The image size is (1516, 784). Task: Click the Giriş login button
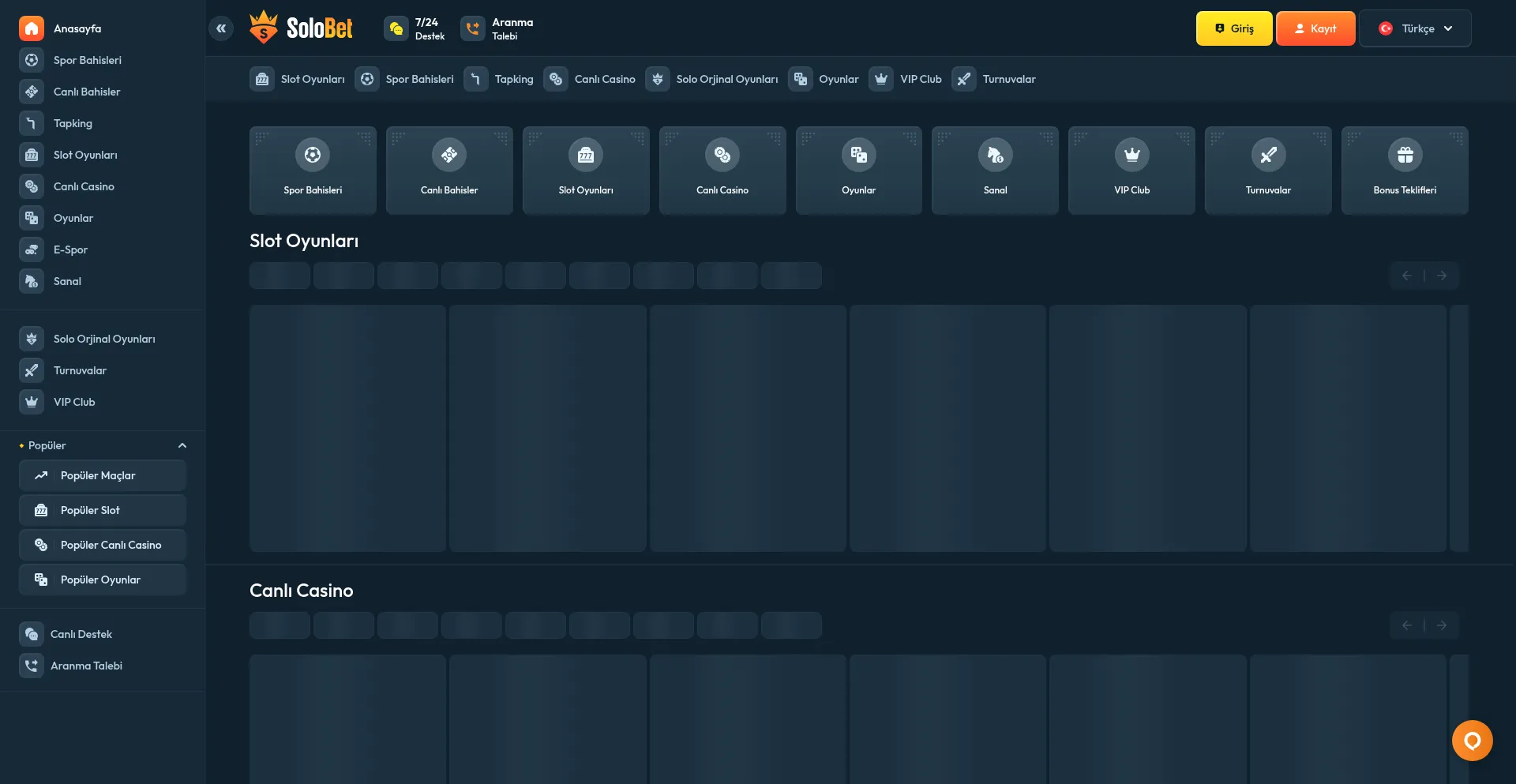[x=1233, y=28]
